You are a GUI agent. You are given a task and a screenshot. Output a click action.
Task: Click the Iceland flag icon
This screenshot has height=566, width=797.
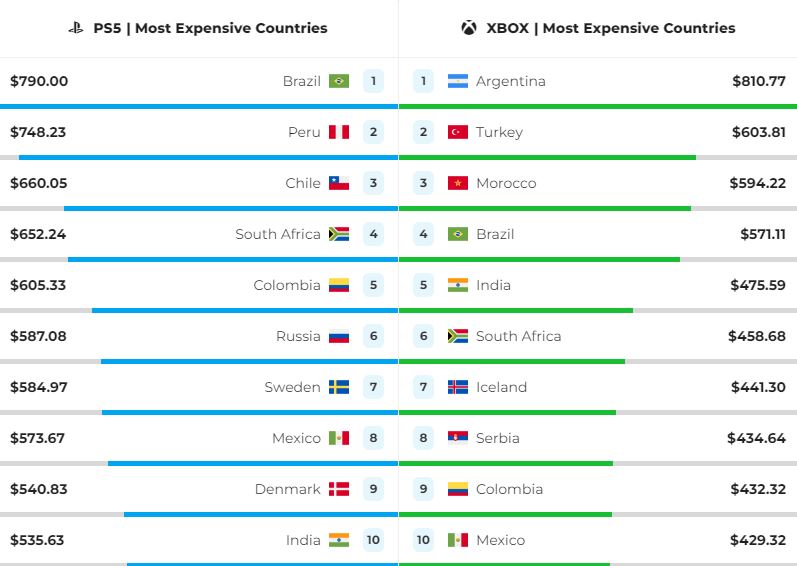pyautogui.click(x=458, y=387)
